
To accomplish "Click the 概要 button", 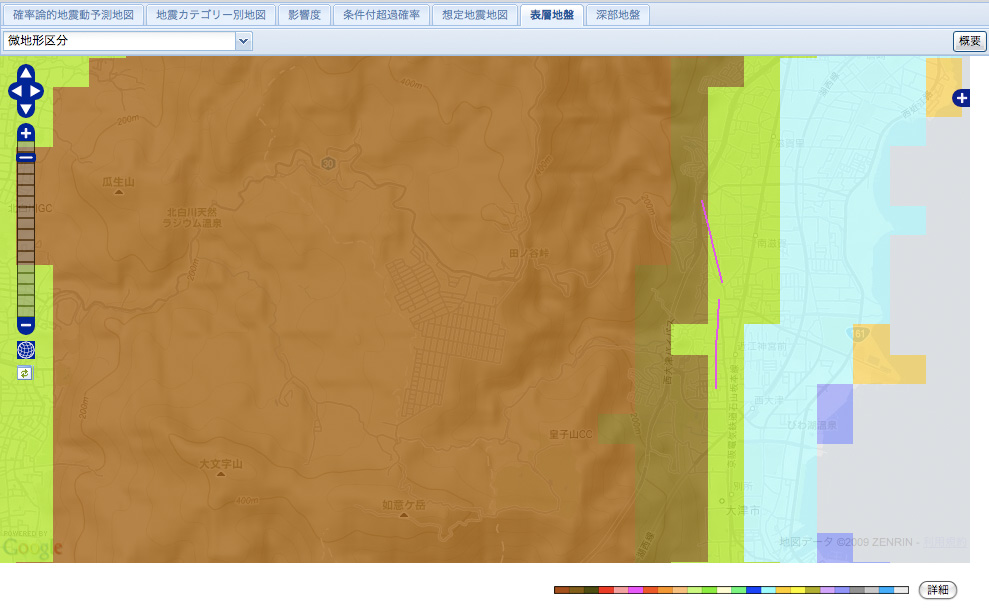I will click(x=969, y=41).
